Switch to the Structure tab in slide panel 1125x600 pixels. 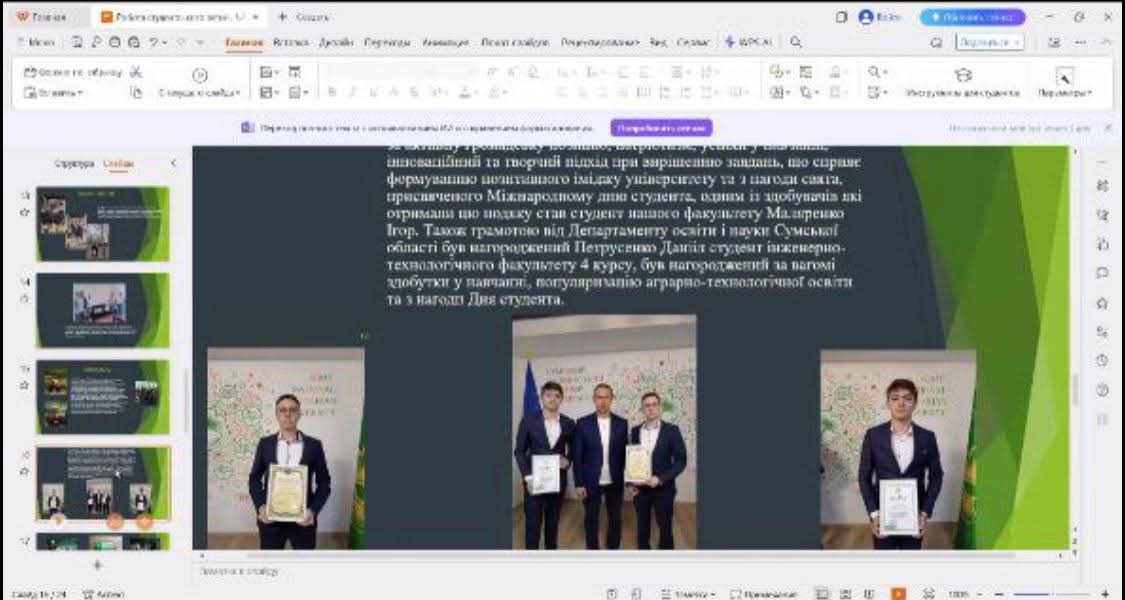(x=74, y=163)
